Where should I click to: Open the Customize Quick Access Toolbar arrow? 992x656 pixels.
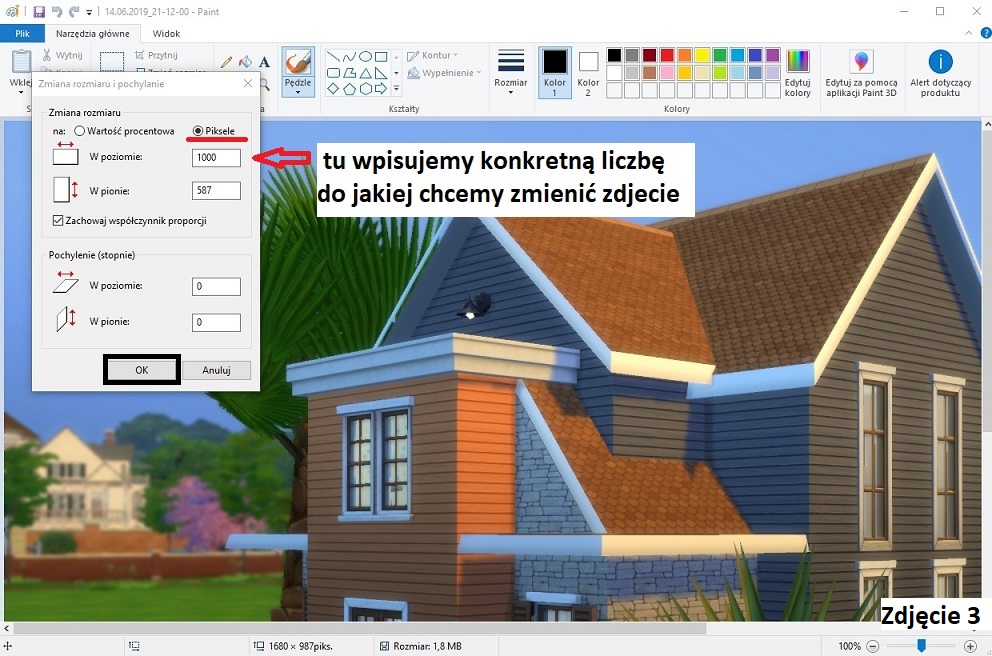[x=89, y=12]
